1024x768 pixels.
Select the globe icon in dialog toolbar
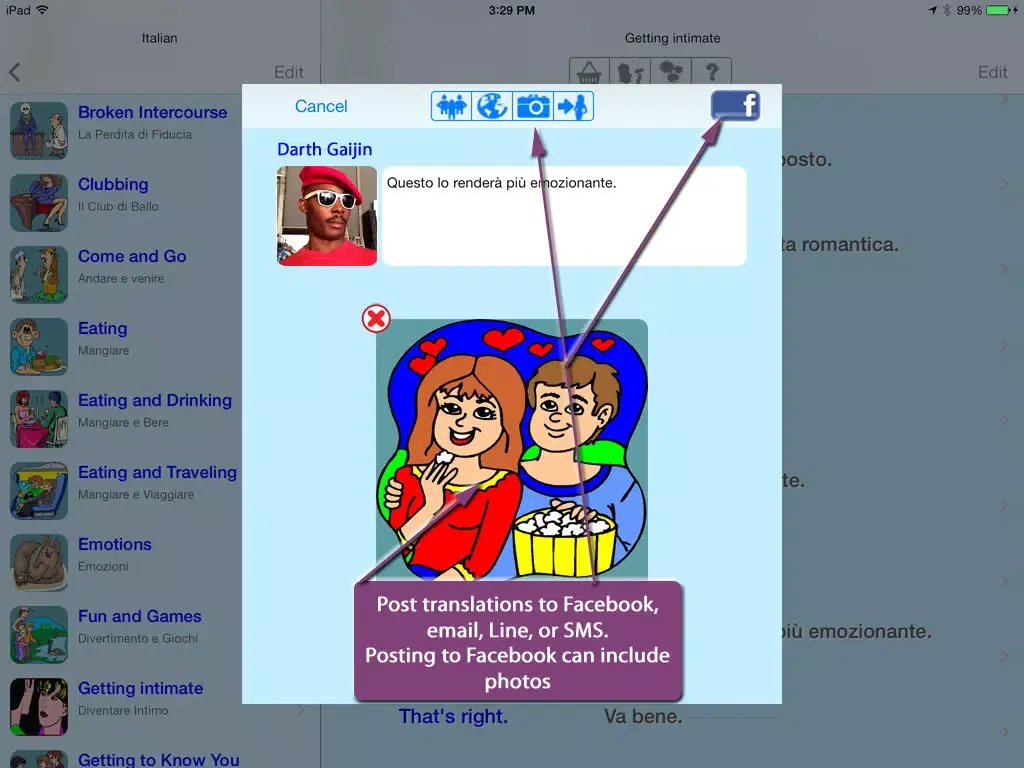click(492, 106)
